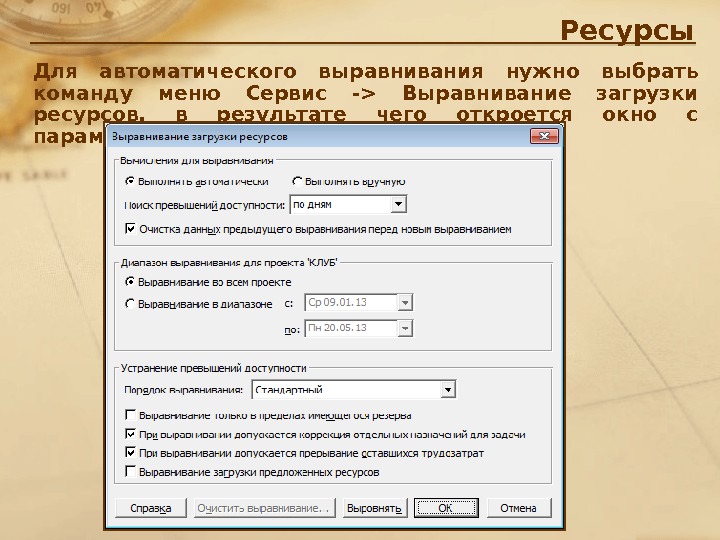Click the 'Ресурсы' slide heading
Image resolution: width=720 pixels, height=540 pixels.
click(x=627, y=31)
